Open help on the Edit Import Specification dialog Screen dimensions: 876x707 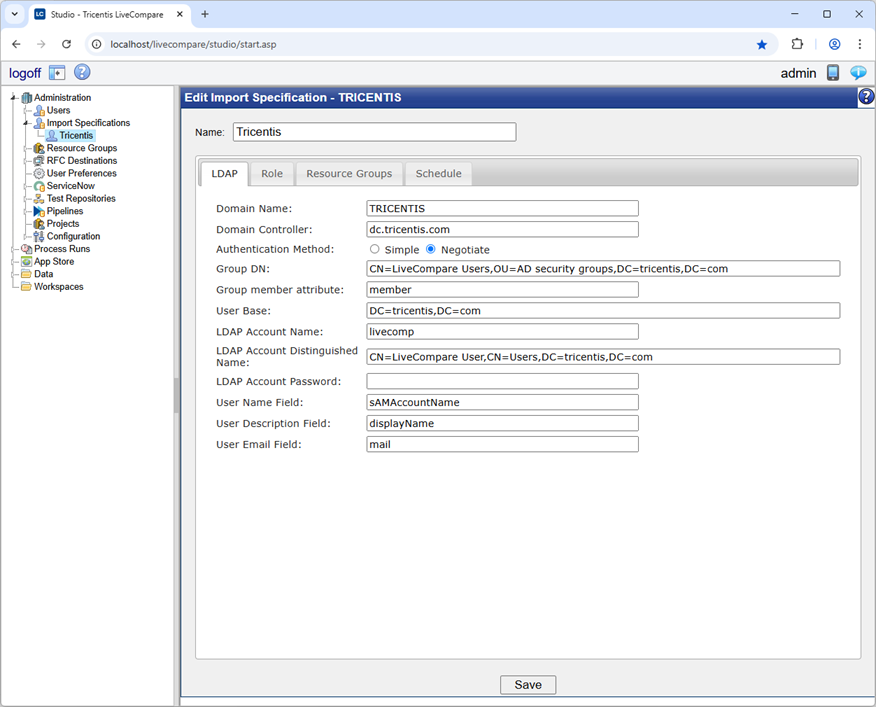click(866, 96)
